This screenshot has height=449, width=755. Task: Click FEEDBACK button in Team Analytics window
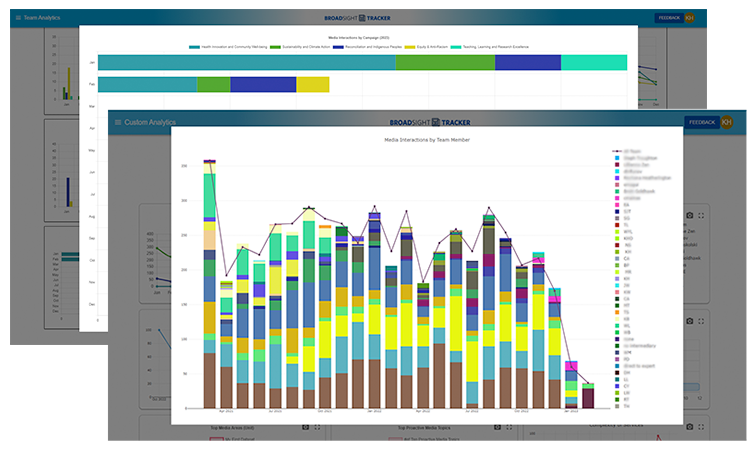[669, 18]
